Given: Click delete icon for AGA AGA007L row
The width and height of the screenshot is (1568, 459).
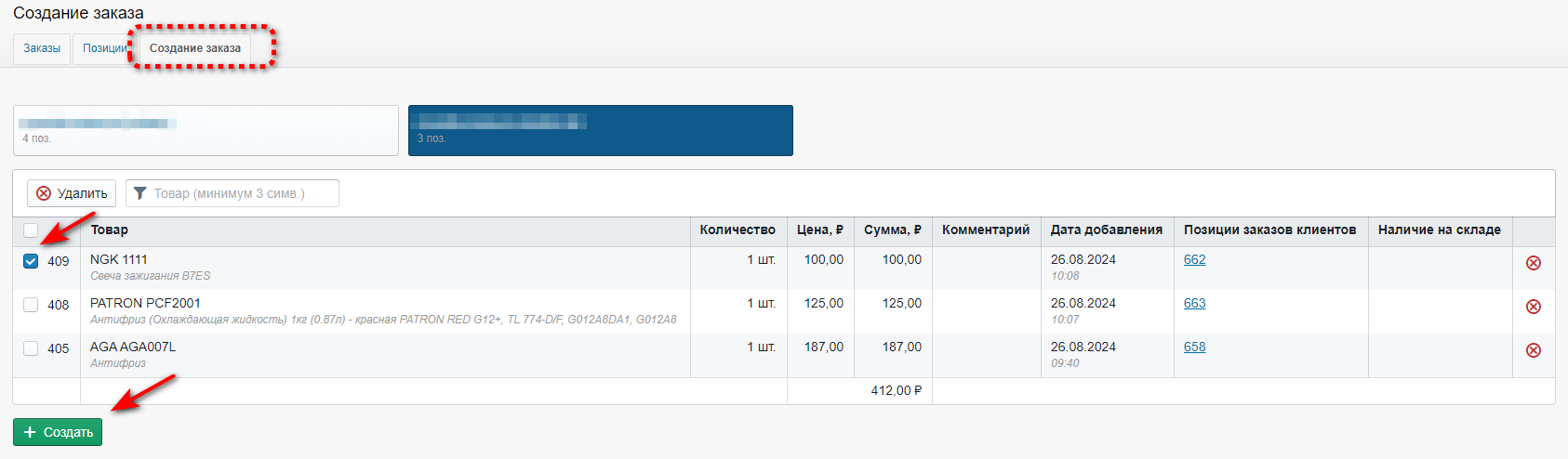Looking at the screenshot, I should tap(1534, 350).
